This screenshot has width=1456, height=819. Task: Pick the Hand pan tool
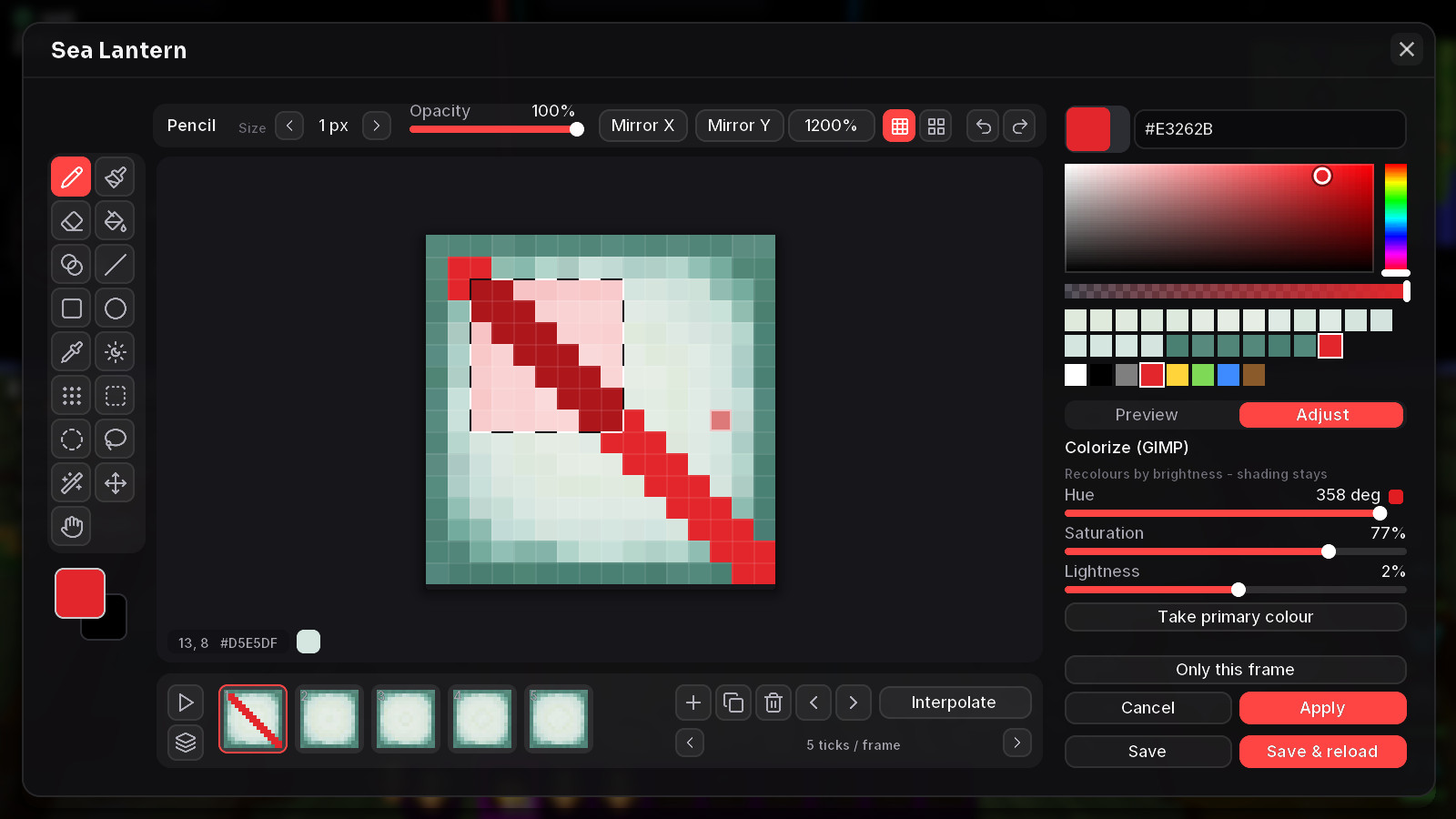[72, 527]
